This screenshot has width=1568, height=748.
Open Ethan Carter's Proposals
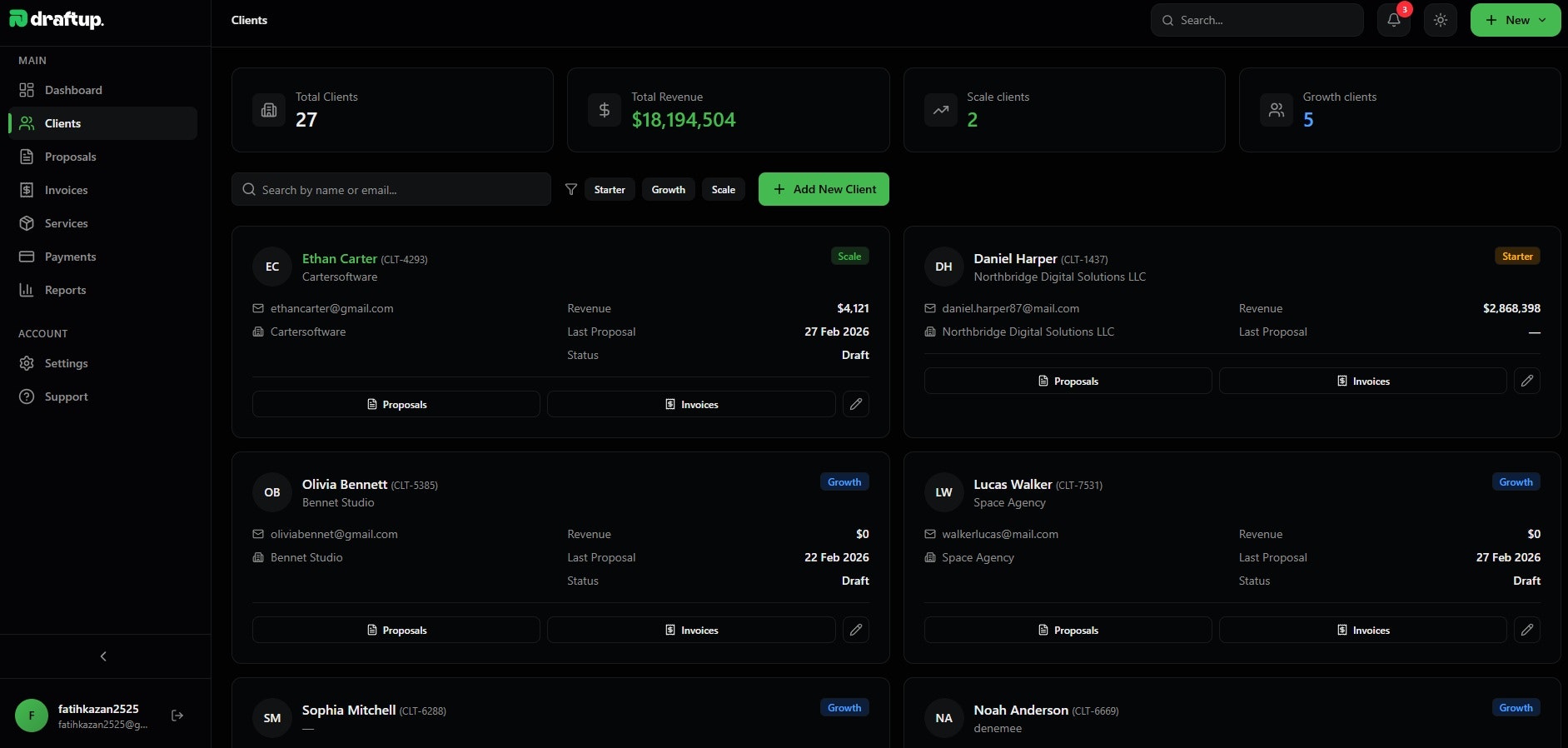[x=396, y=404]
